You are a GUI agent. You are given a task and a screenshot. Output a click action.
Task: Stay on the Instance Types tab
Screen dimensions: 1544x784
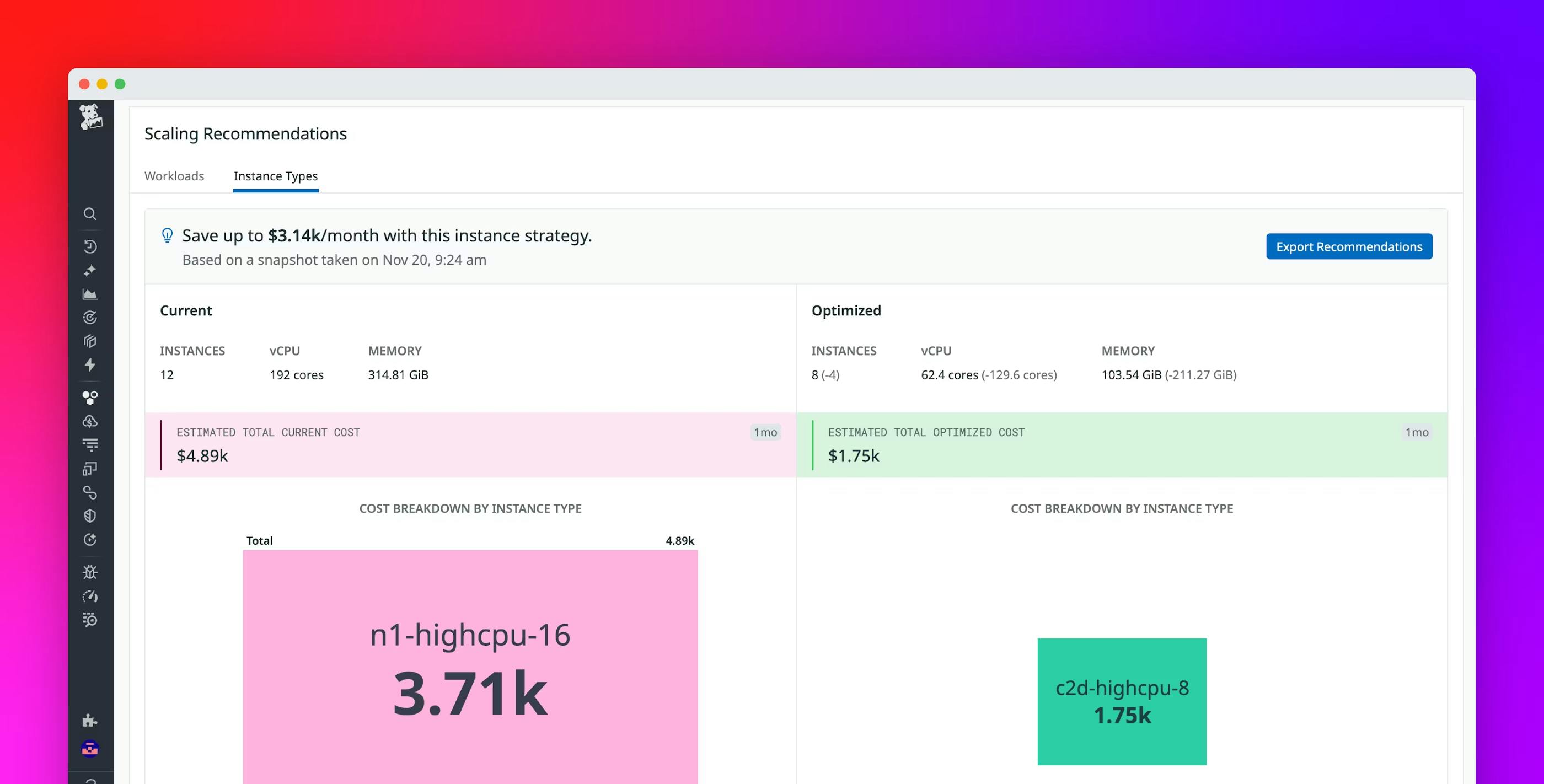point(275,176)
